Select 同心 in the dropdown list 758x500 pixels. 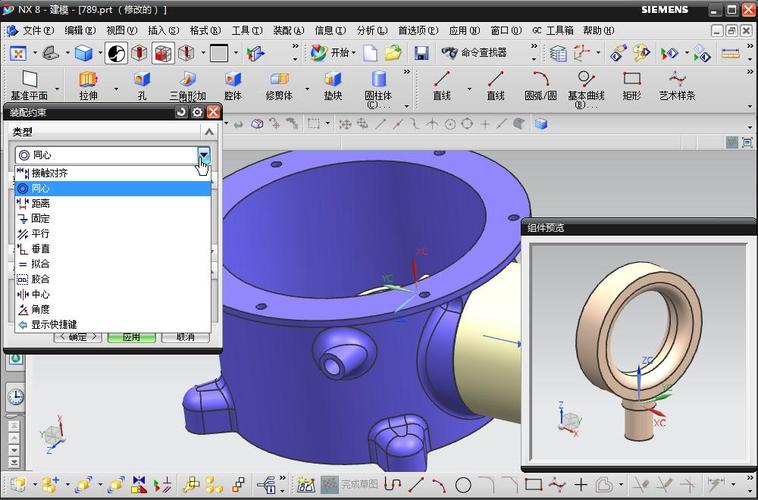[113, 188]
